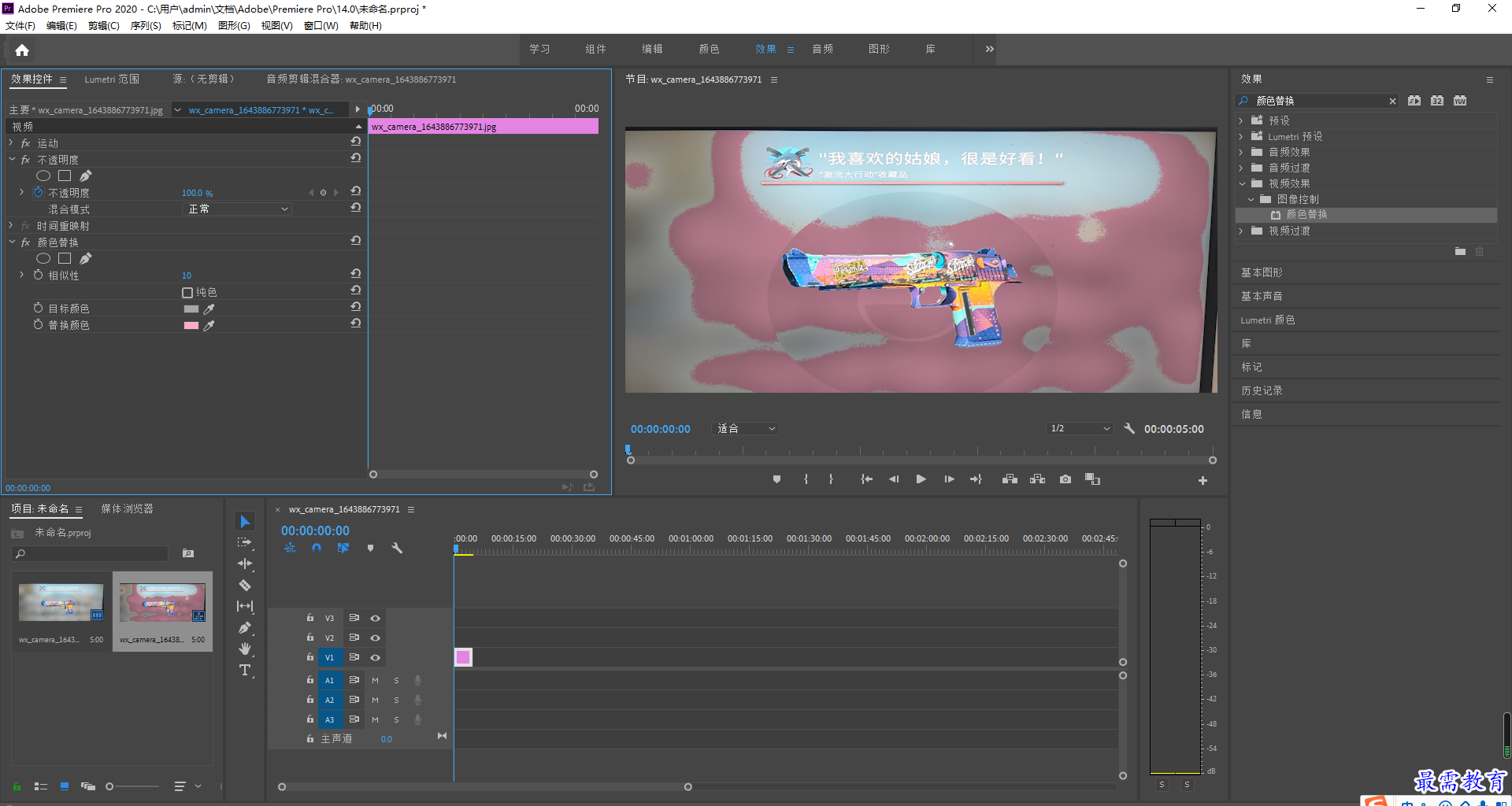This screenshot has height=806, width=1512.
Task: Open the 历史记录 panel
Action: (x=1262, y=390)
